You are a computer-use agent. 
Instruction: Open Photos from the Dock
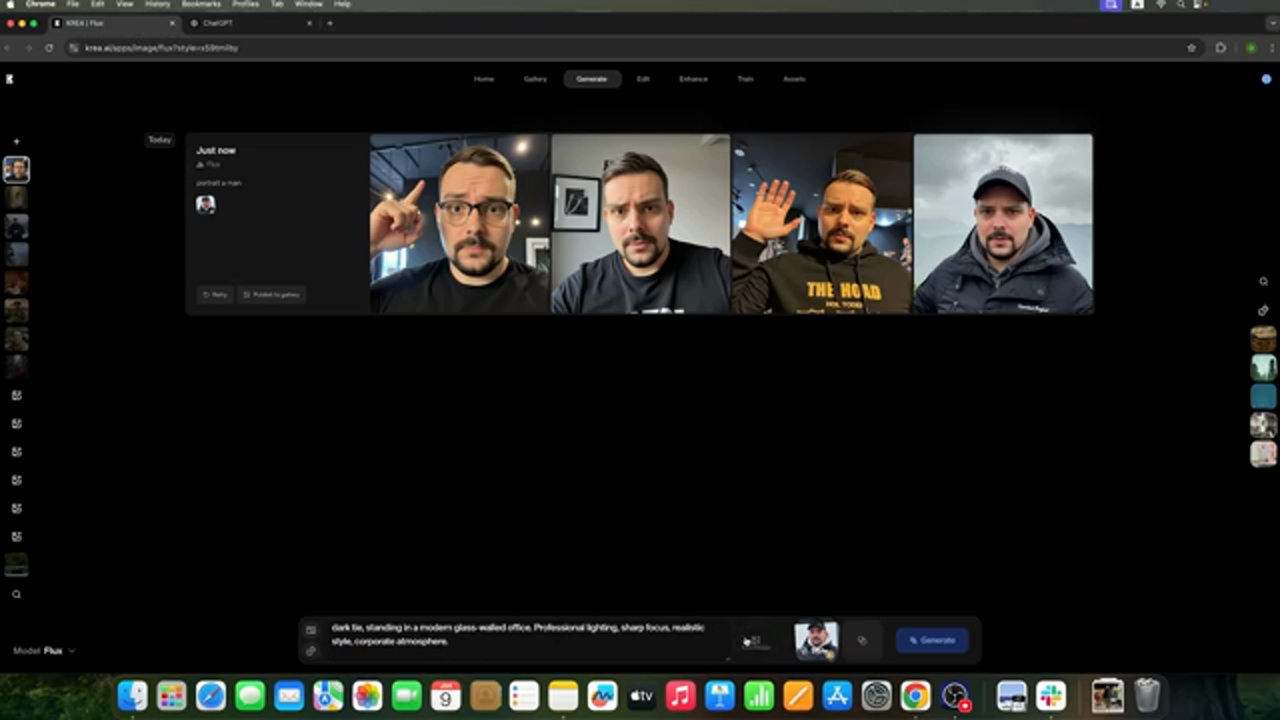[367, 695]
